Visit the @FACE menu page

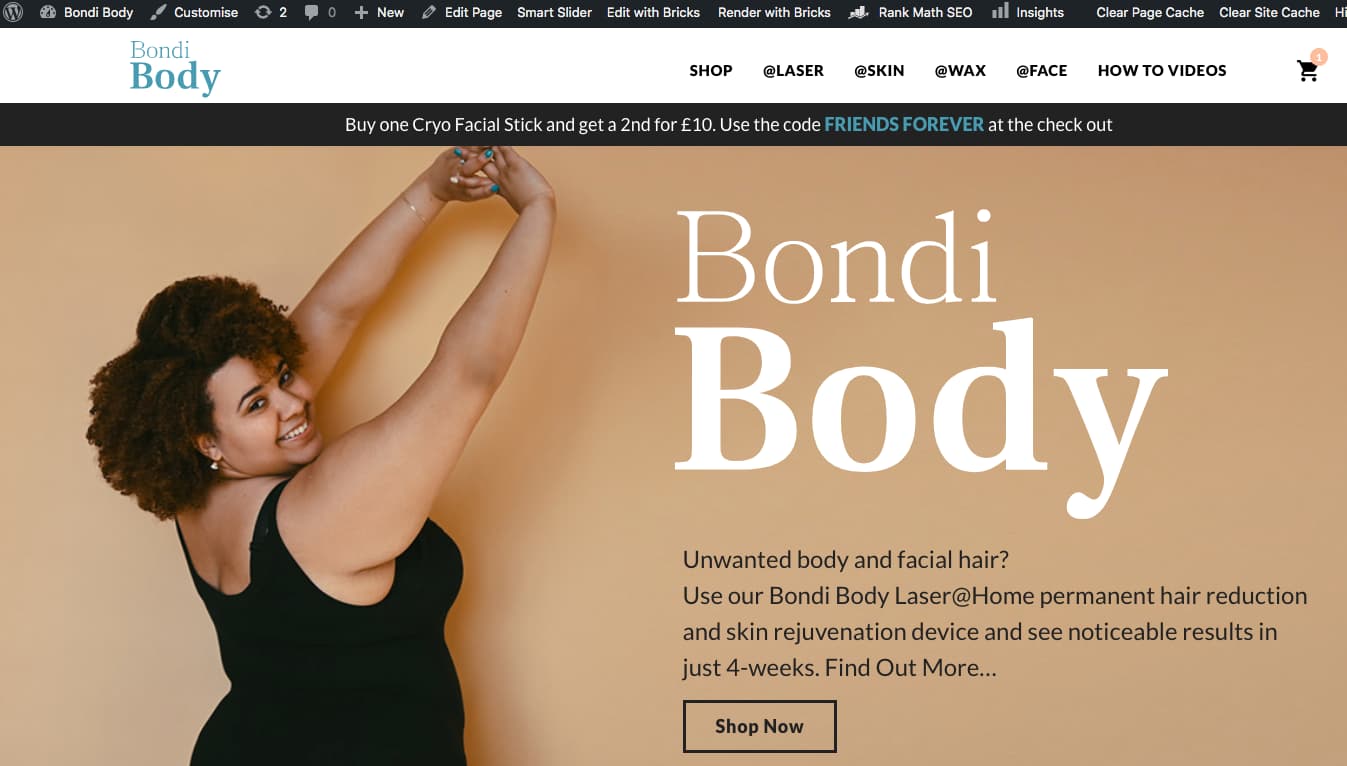point(1042,70)
